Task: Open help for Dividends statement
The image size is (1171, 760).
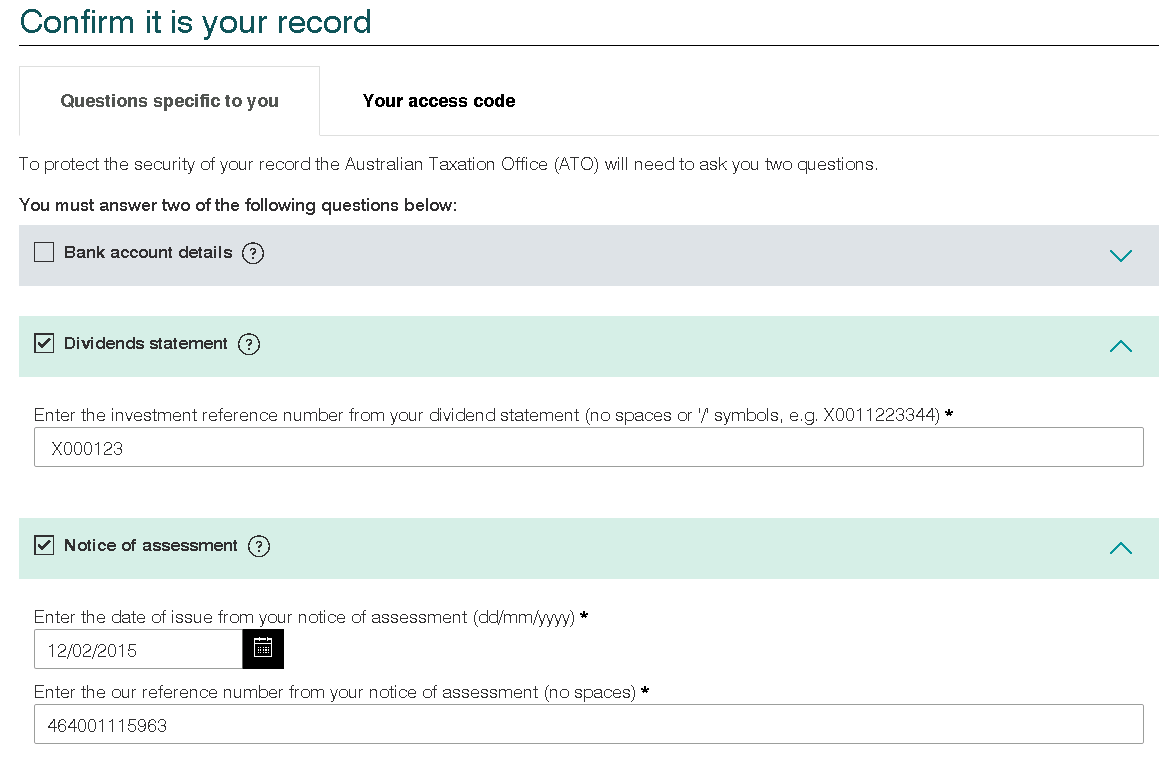Action: tap(249, 344)
